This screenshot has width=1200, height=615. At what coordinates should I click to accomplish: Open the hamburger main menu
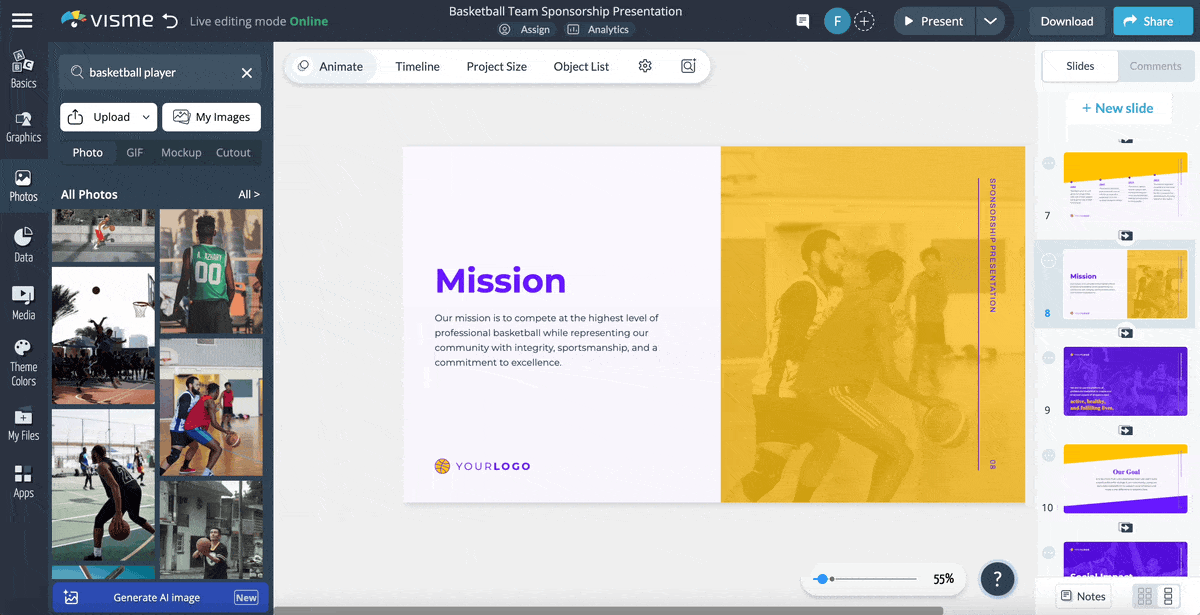point(22,21)
